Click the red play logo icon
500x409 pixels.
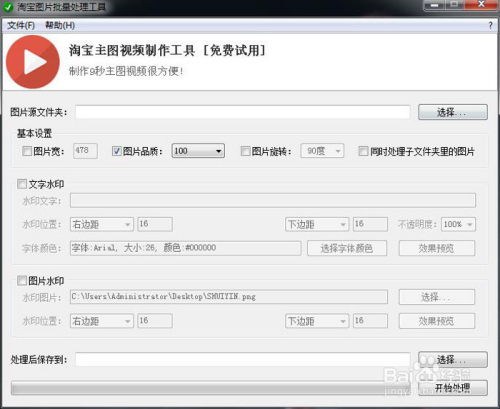[x=33, y=62]
